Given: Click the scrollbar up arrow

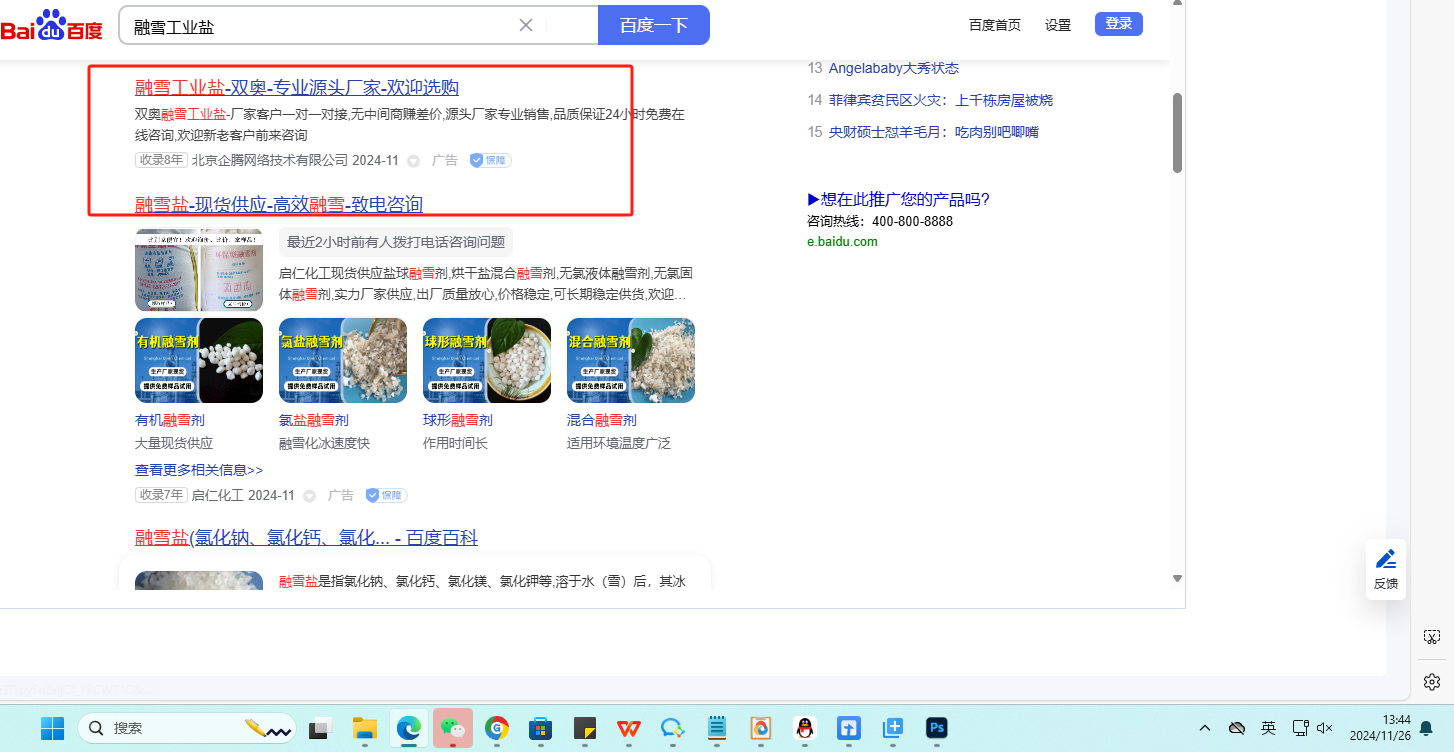Looking at the screenshot, I should pyautogui.click(x=1177, y=3).
